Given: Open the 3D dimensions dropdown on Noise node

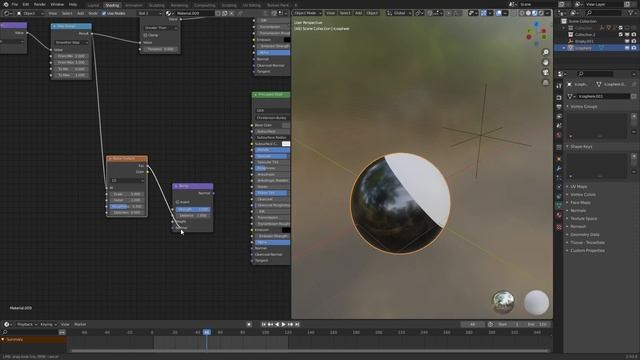Looking at the screenshot, I should 127,180.
